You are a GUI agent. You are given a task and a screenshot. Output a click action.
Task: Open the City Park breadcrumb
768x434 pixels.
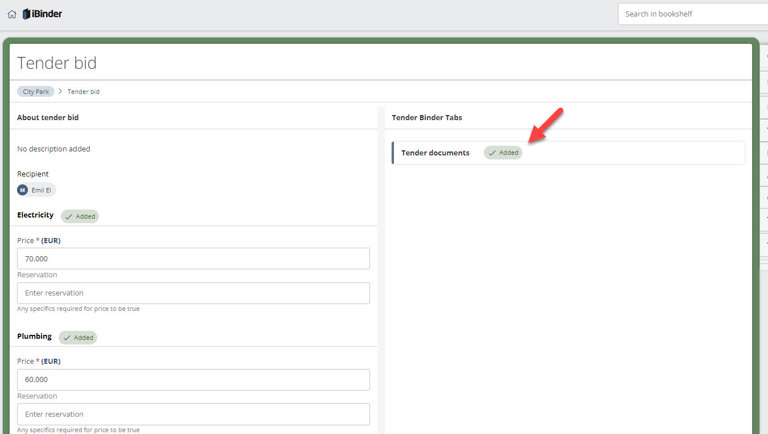(36, 92)
